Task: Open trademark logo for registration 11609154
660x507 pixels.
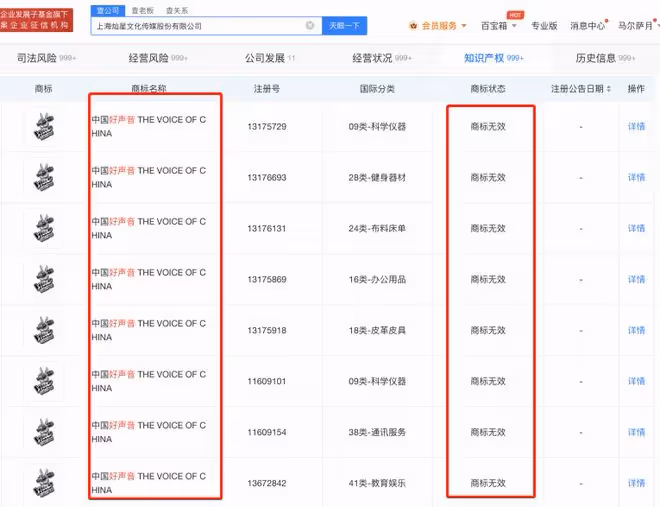Action: (44, 432)
